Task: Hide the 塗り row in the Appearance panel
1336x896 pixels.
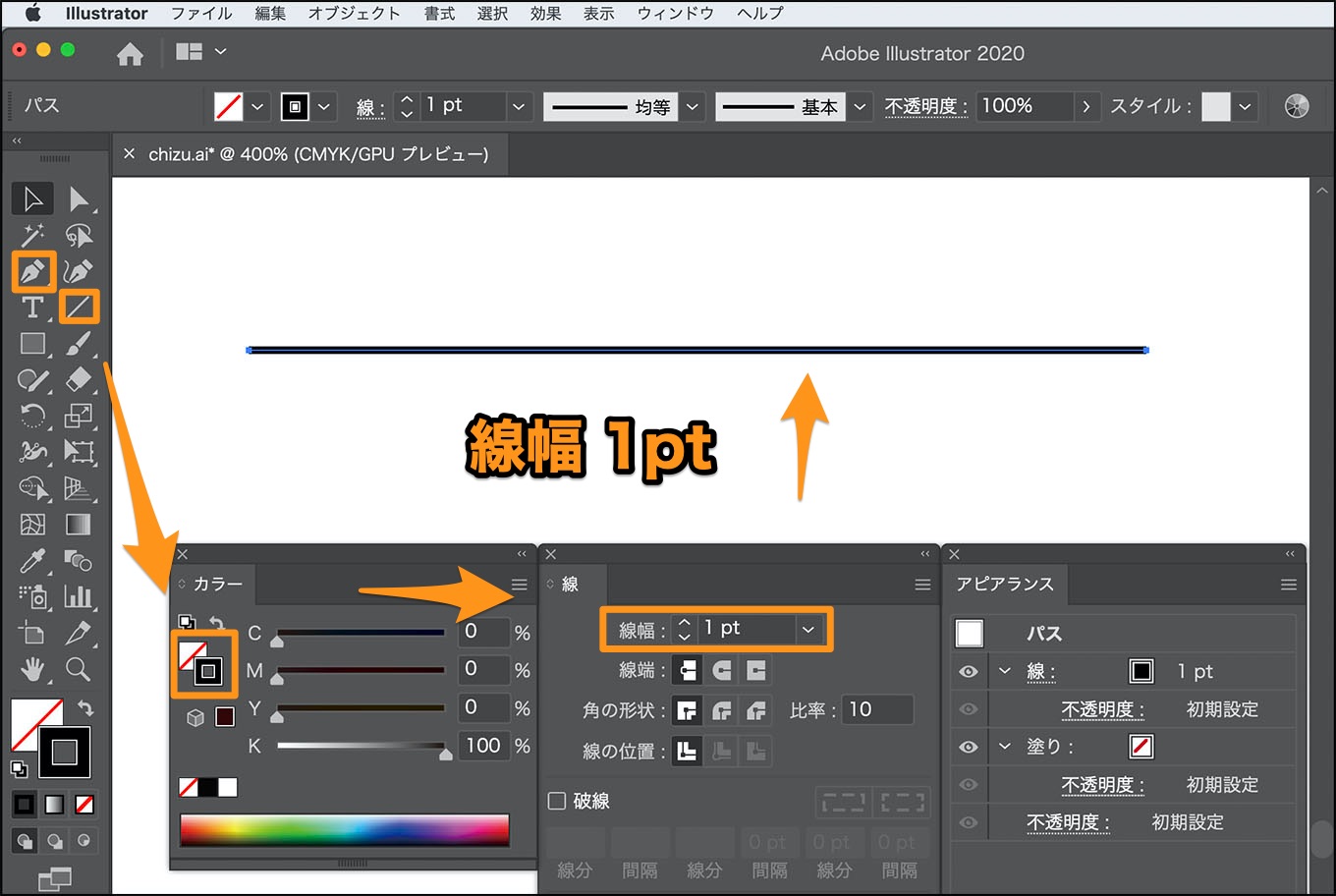Action: click(969, 747)
